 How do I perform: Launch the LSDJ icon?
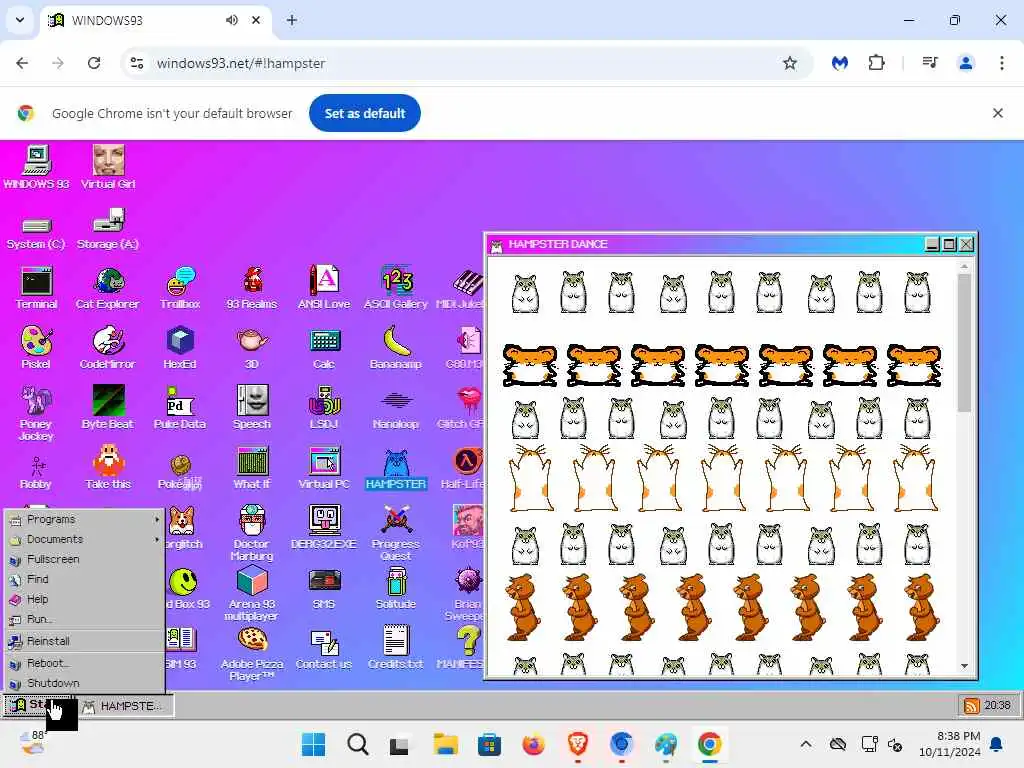tap(324, 408)
